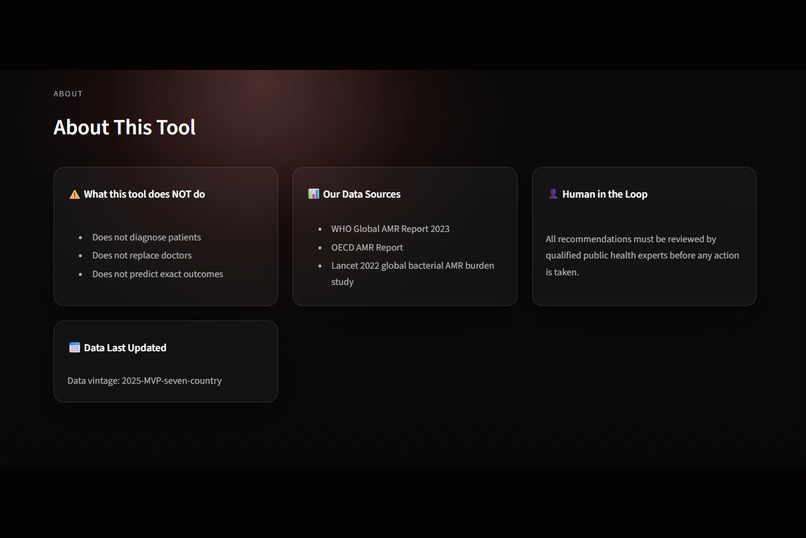This screenshot has height=538, width=806.
Task: Click 'Does not predict exact outcomes' bullet
Action: pyautogui.click(x=158, y=274)
